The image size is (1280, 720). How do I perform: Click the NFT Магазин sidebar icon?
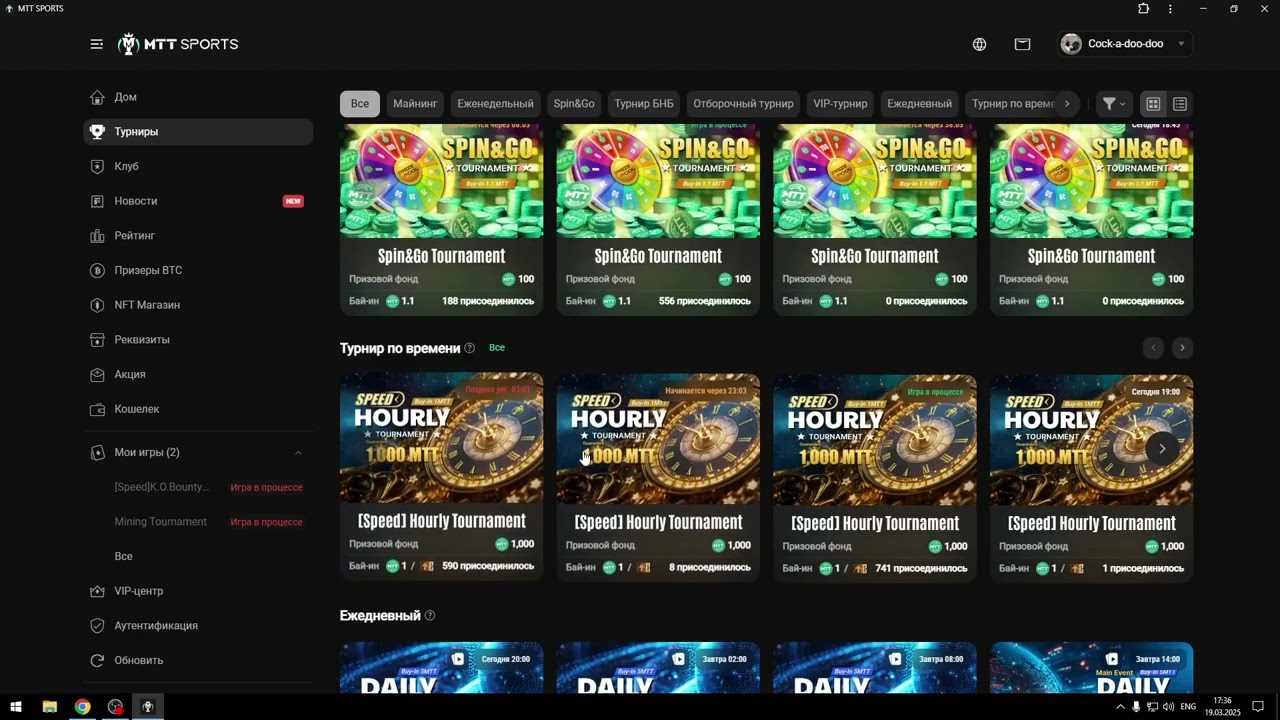97,305
